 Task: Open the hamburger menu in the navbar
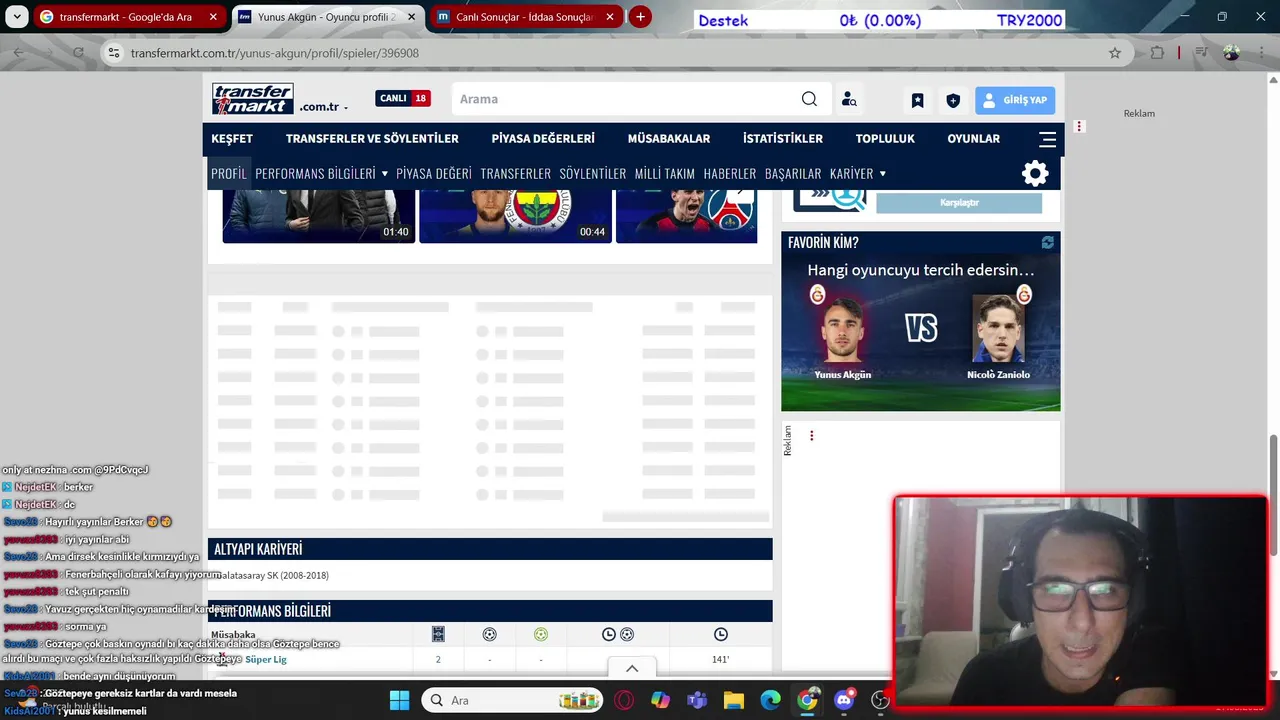(x=1047, y=139)
